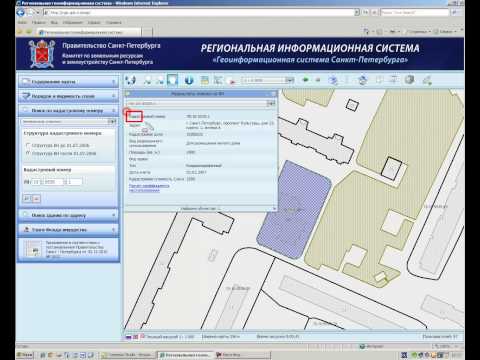Switch interface language via Russian flag icon

128,337
